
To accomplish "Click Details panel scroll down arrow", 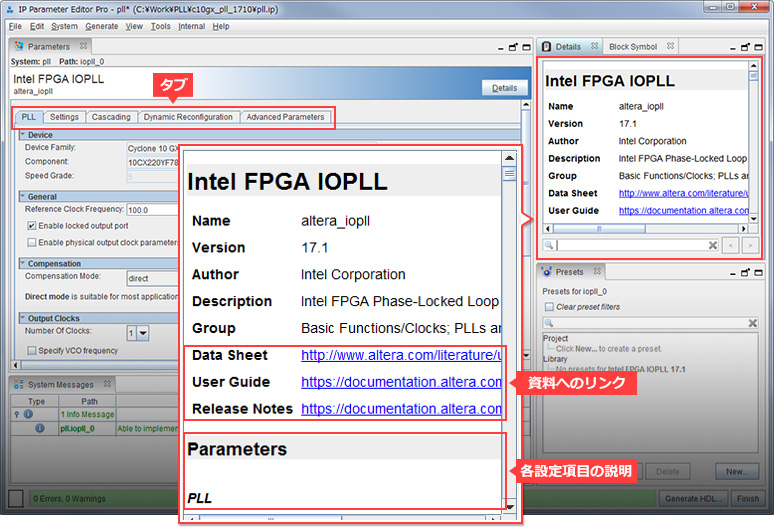I will pos(753,218).
